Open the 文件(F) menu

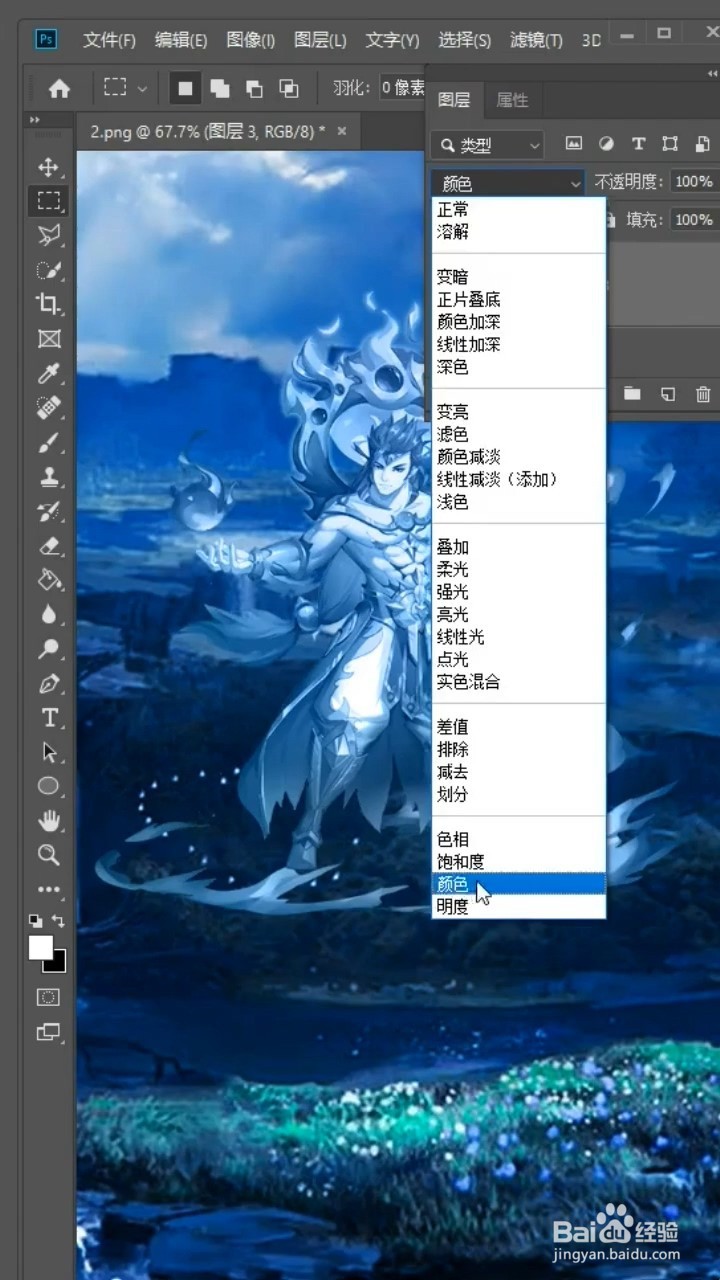(109, 40)
